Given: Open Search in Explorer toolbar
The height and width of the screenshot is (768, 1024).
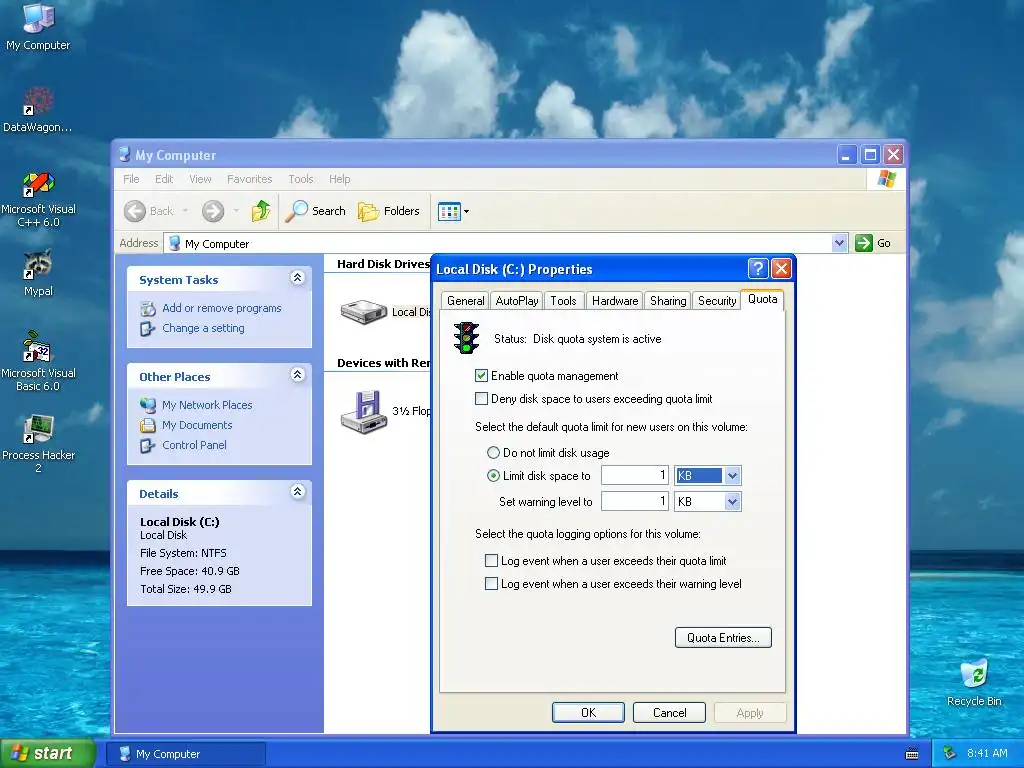Looking at the screenshot, I should tap(315, 211).
